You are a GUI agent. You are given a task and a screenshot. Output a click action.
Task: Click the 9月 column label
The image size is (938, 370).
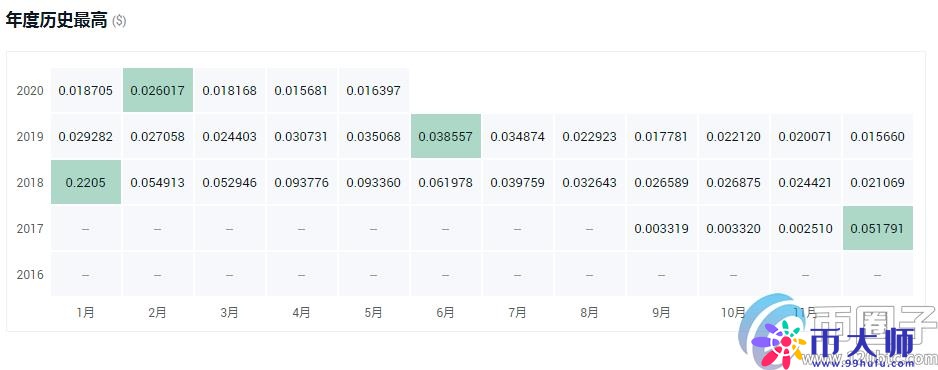(661, 313)
